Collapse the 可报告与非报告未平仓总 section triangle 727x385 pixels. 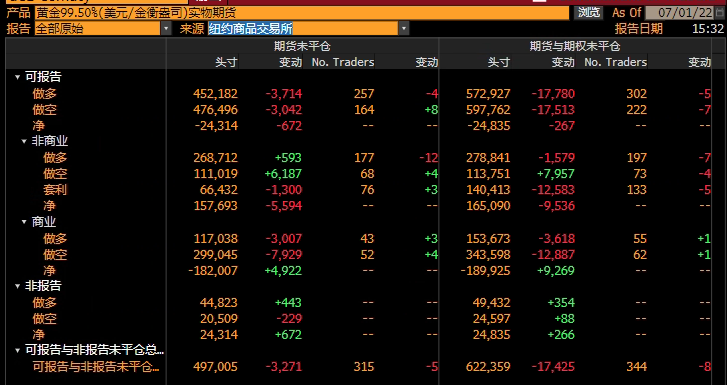18,351
